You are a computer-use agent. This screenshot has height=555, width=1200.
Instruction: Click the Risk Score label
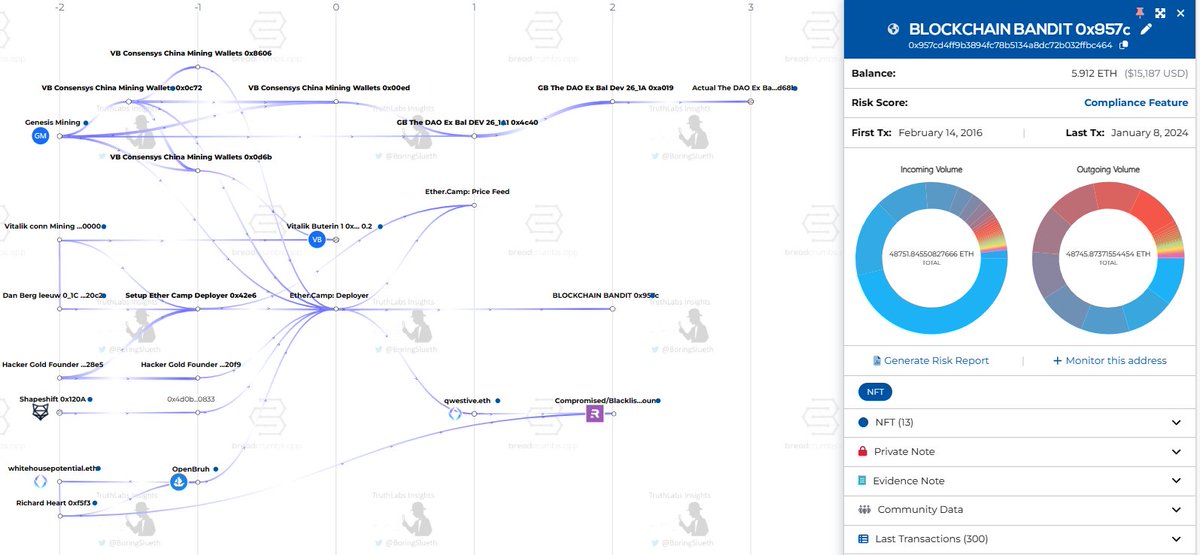tap(879, 103)
